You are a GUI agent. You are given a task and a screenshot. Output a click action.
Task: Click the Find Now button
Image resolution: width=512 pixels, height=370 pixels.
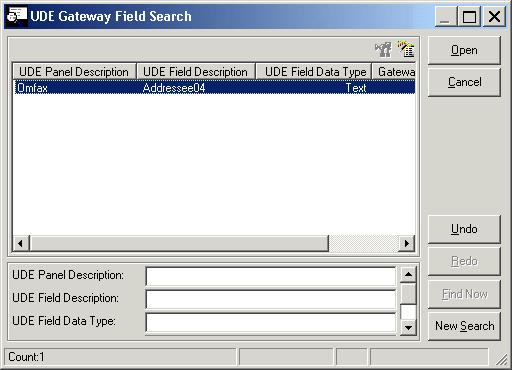coord(464,294)
